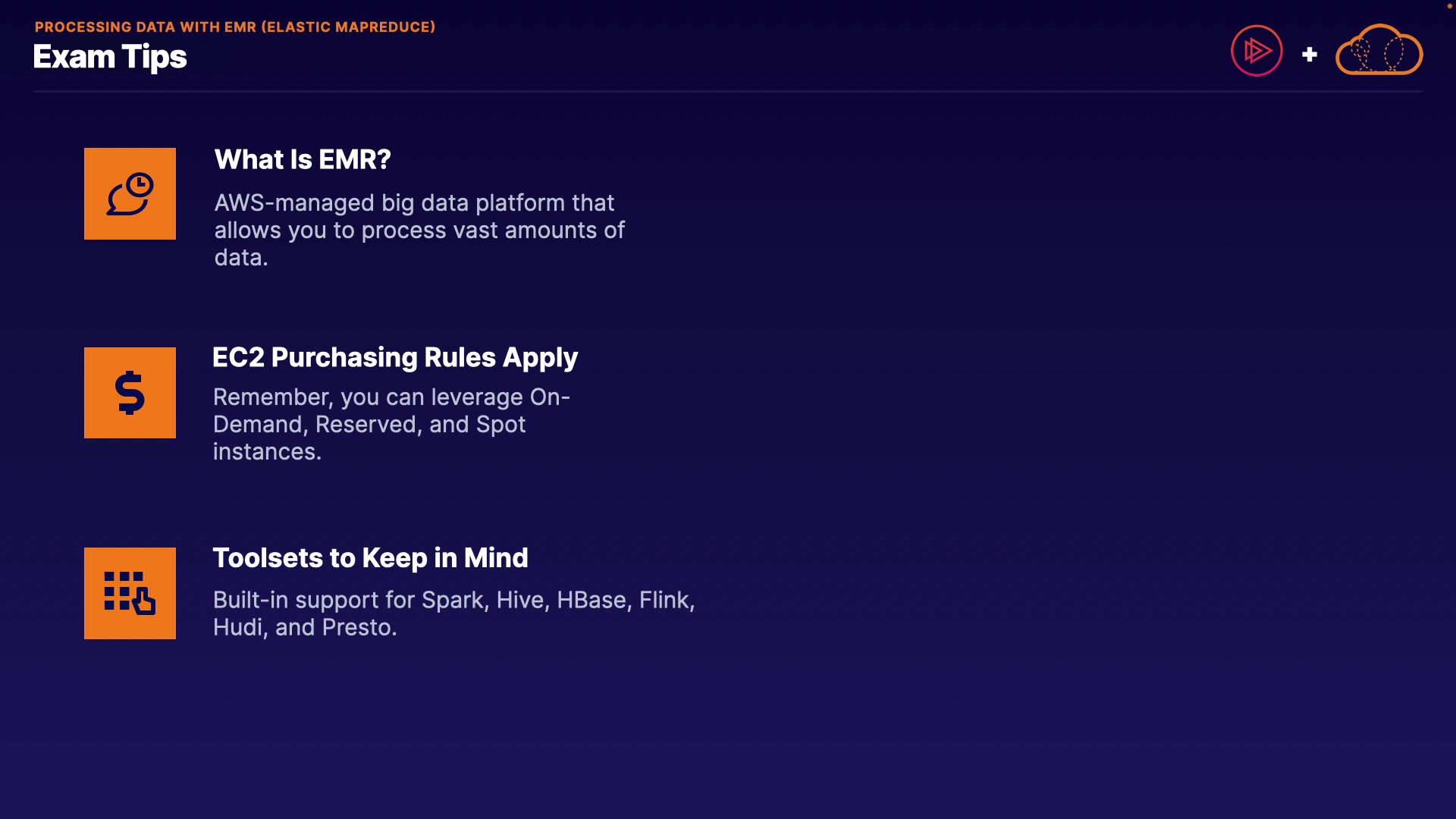Click the small orange dot in corner
Screen dimensions: 1456x819
[x=1449, y=5]
